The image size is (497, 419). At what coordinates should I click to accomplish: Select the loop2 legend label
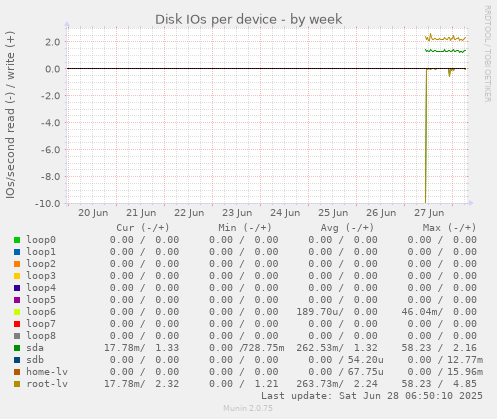point(41,264)
